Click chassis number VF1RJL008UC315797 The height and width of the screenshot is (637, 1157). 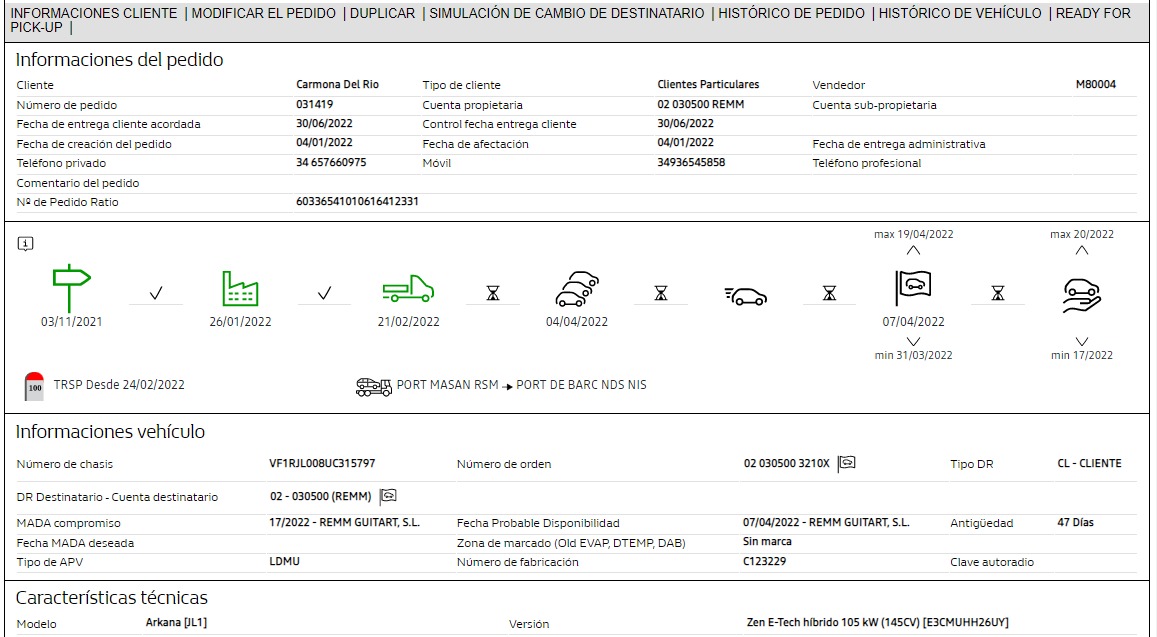click(322, 463)
